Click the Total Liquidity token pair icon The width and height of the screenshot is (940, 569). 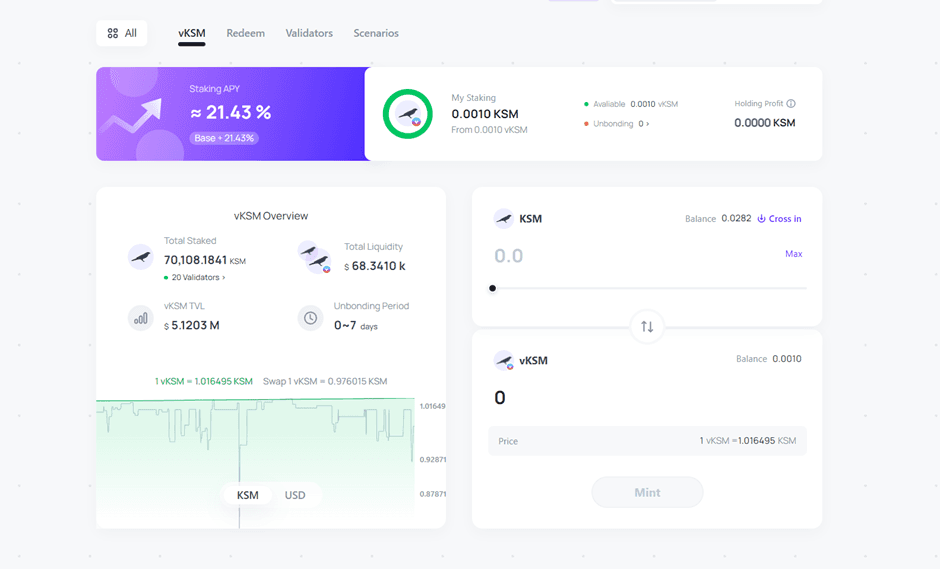tap(316, 257)
